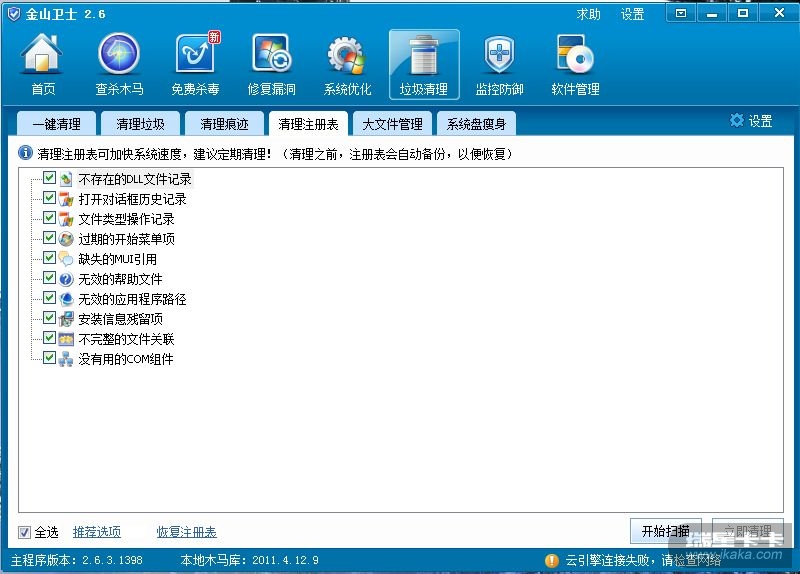Viewport: 800px width, 574px height.
Task: Uncheck 无效的应用程序路径 checkbox
Action: click(x=49, y=297)
